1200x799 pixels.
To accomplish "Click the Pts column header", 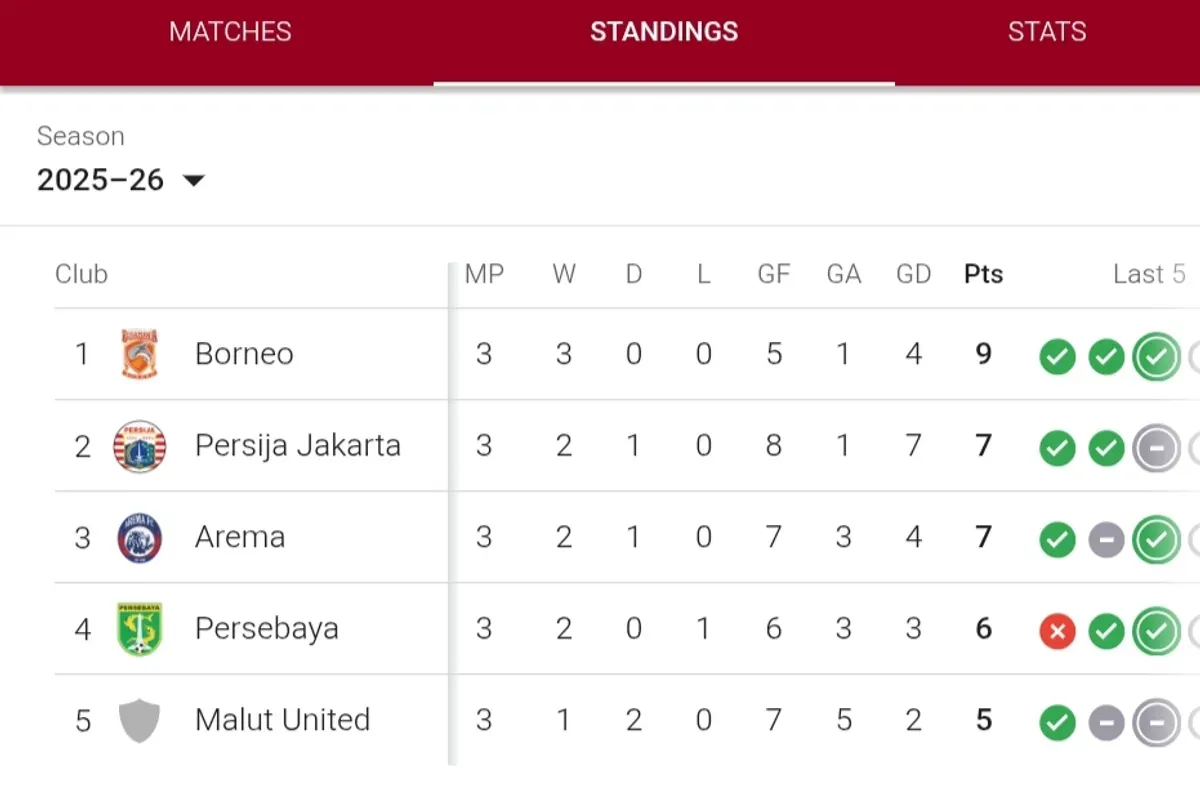I will pos(984,274).
